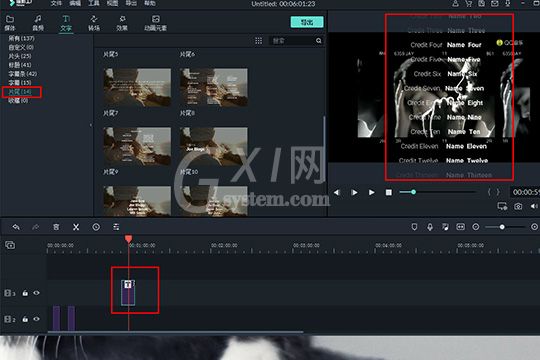Open the 导出 menu in menu bar
This screenshot has height=360, width=540.
(x=131, y=3)
